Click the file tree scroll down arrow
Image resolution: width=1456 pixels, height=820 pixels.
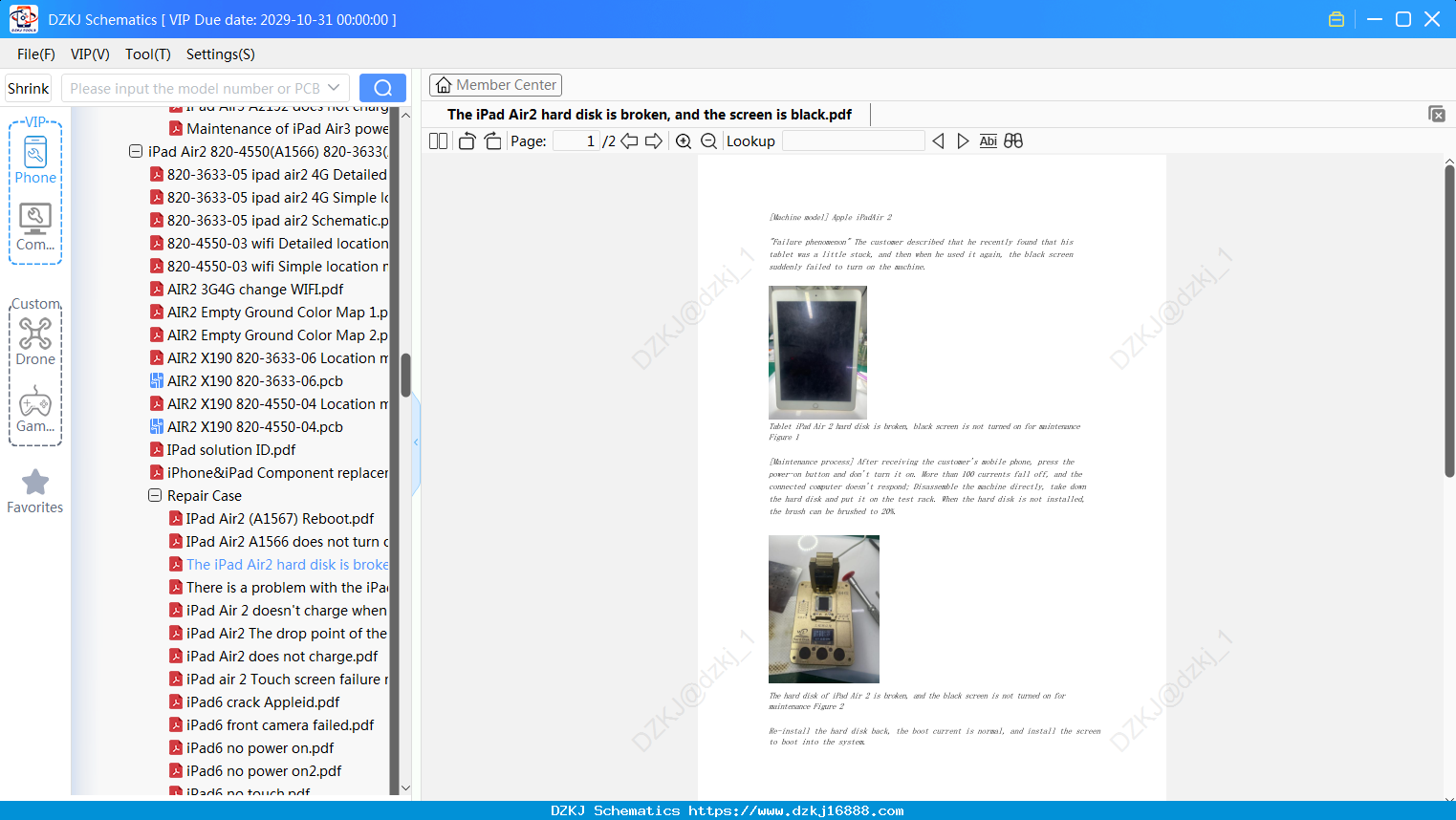(x=405, y=788)
